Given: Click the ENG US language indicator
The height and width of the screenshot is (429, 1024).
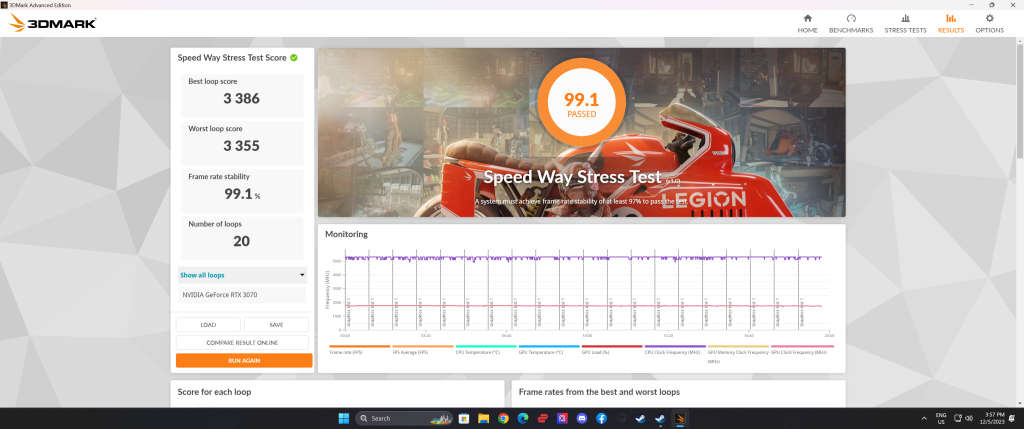Looking at the screenshot, I should coord(941,419).
